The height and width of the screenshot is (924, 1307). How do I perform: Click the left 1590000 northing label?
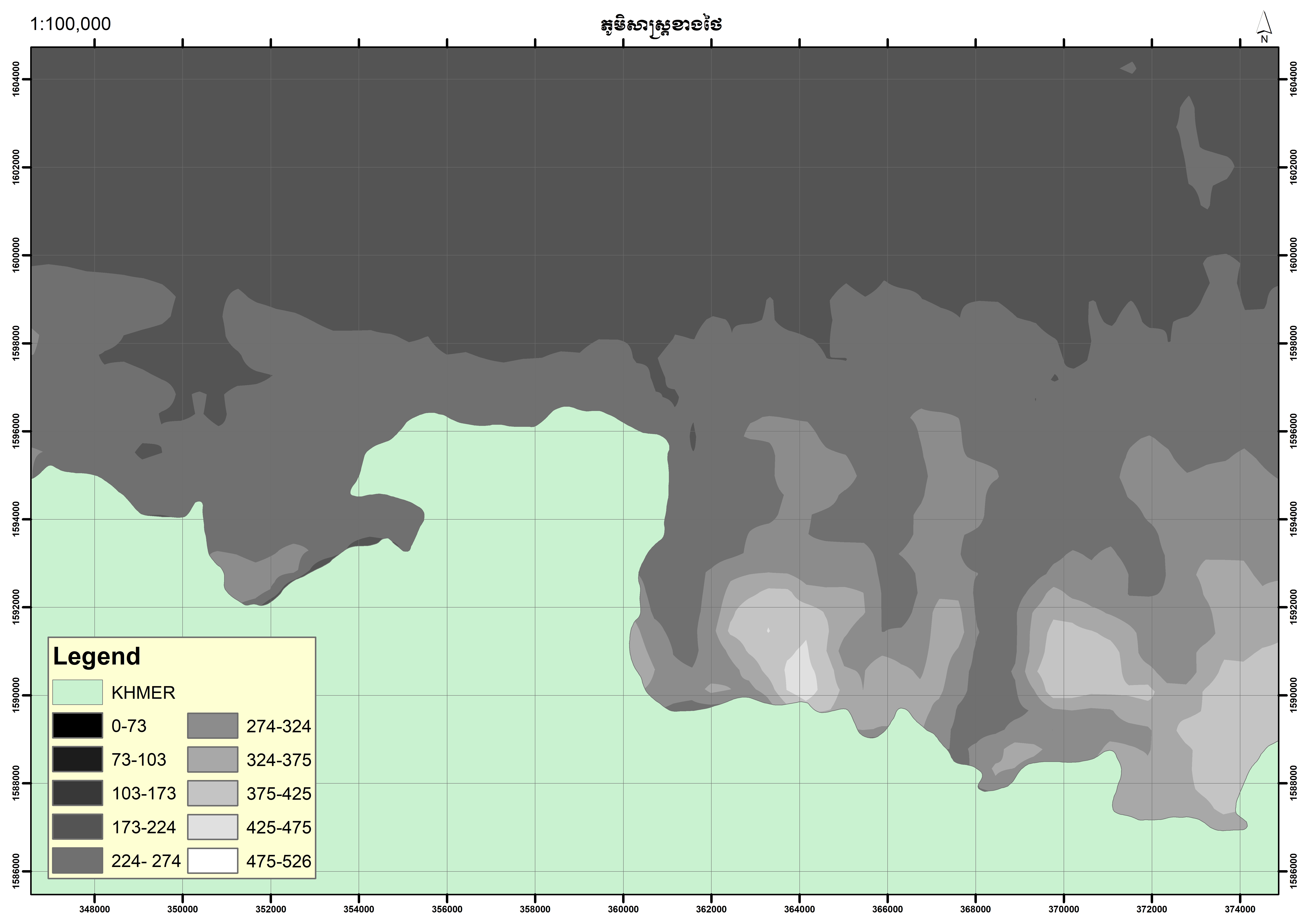tap(16, 695)
